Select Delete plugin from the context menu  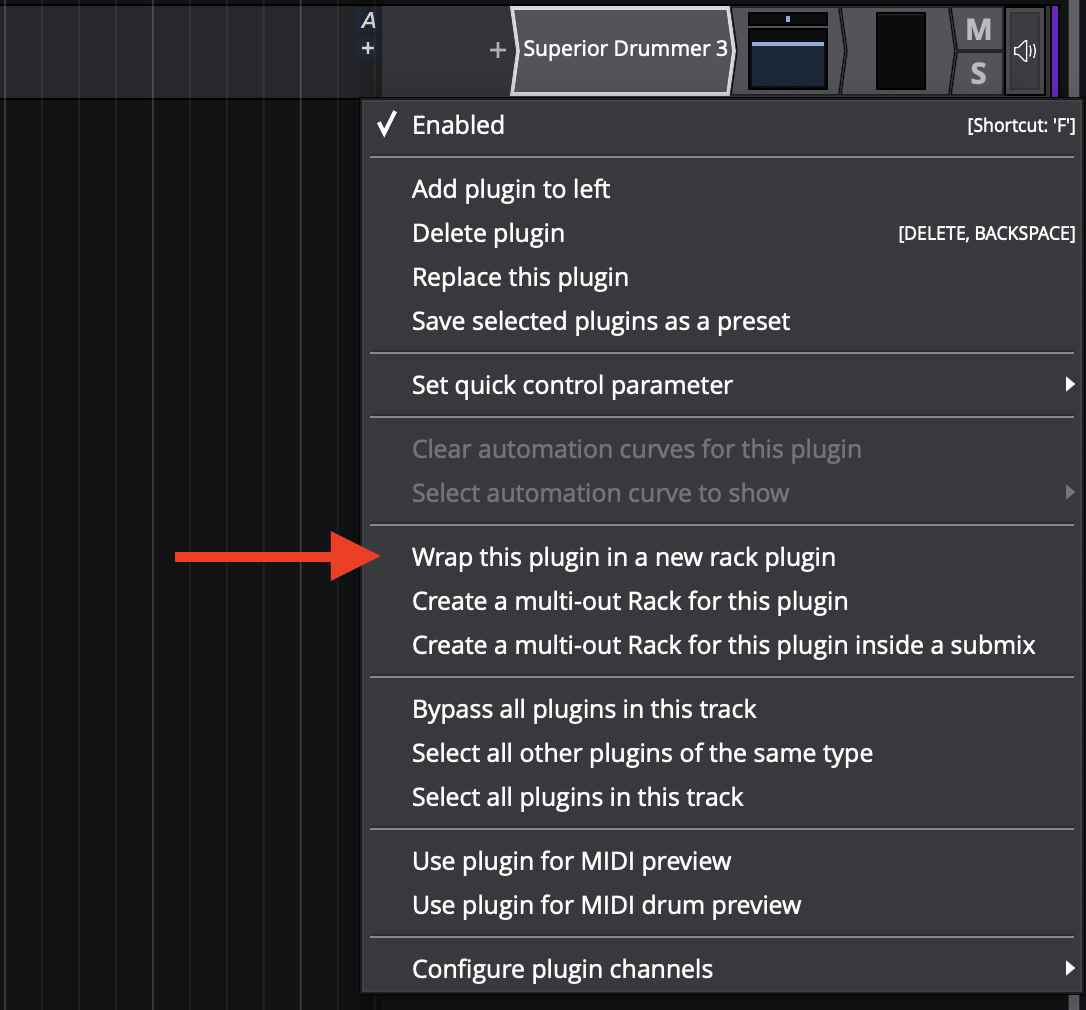coord(488,233)
